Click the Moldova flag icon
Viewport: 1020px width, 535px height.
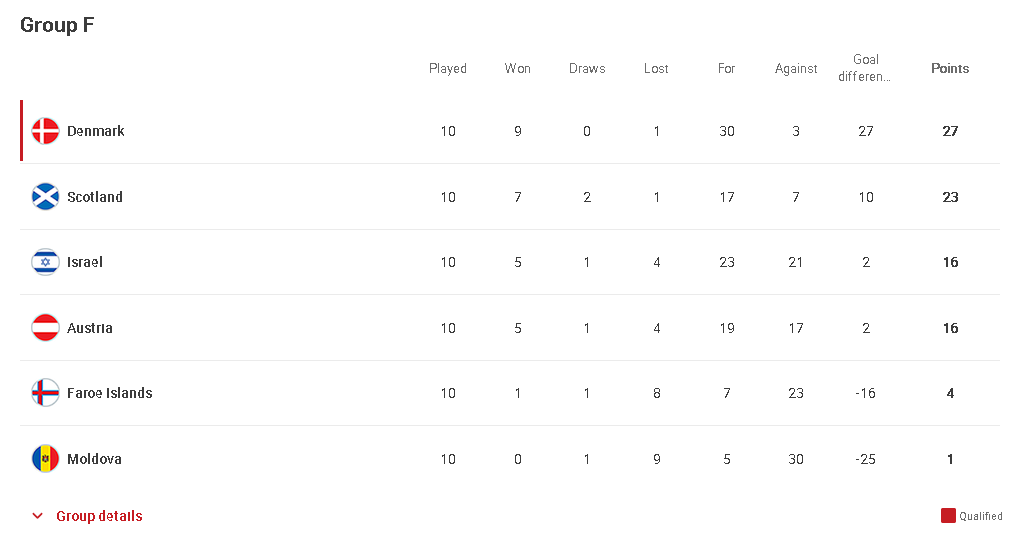[46, 458]
